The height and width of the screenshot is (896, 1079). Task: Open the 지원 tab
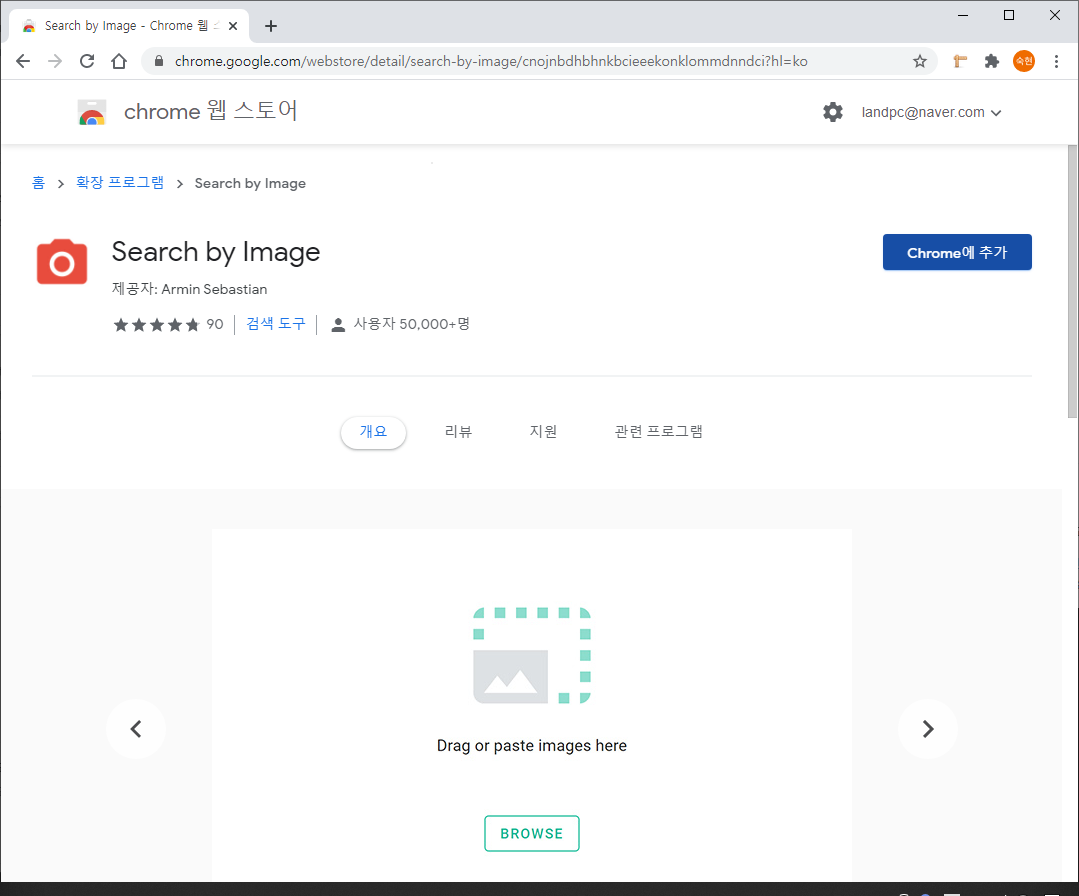[x=543, y=431]
